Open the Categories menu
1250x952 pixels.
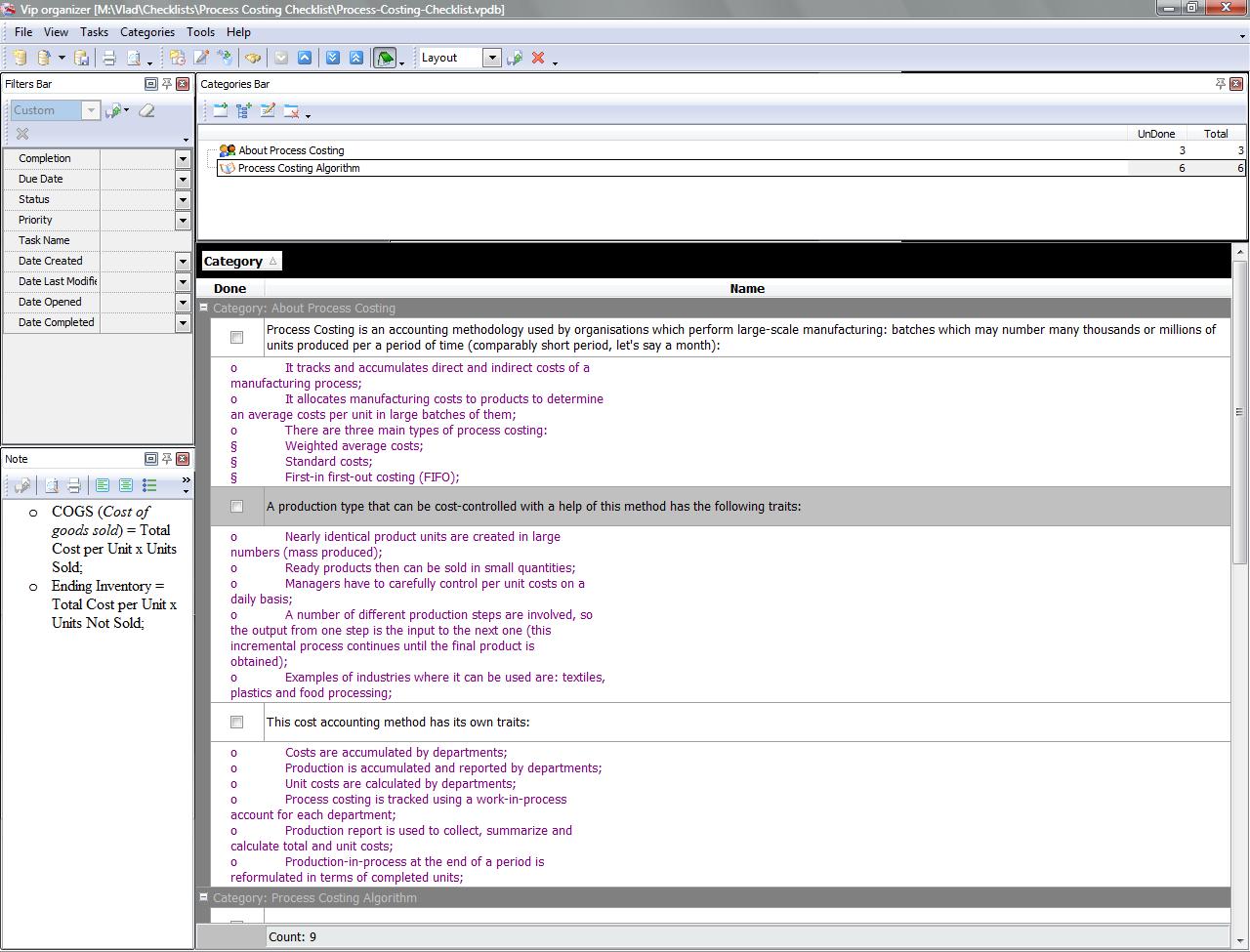[x=147, y=32]
